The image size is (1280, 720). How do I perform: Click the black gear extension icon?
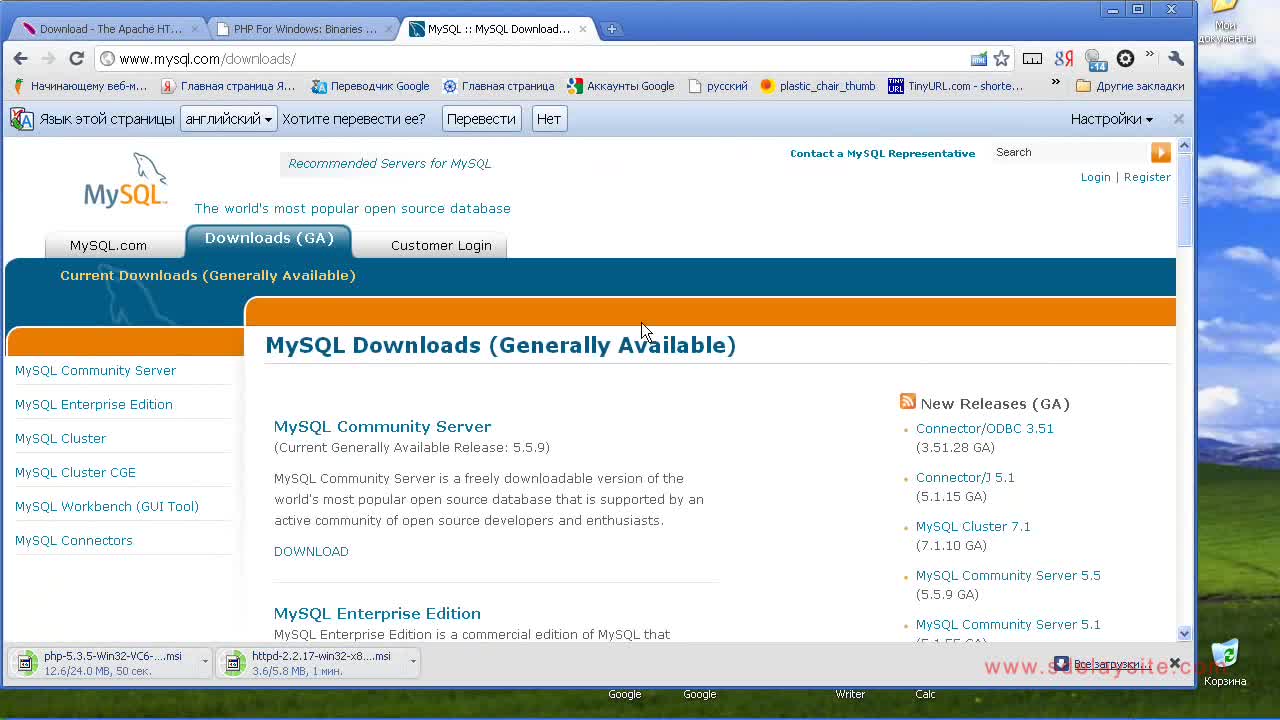1125,59
